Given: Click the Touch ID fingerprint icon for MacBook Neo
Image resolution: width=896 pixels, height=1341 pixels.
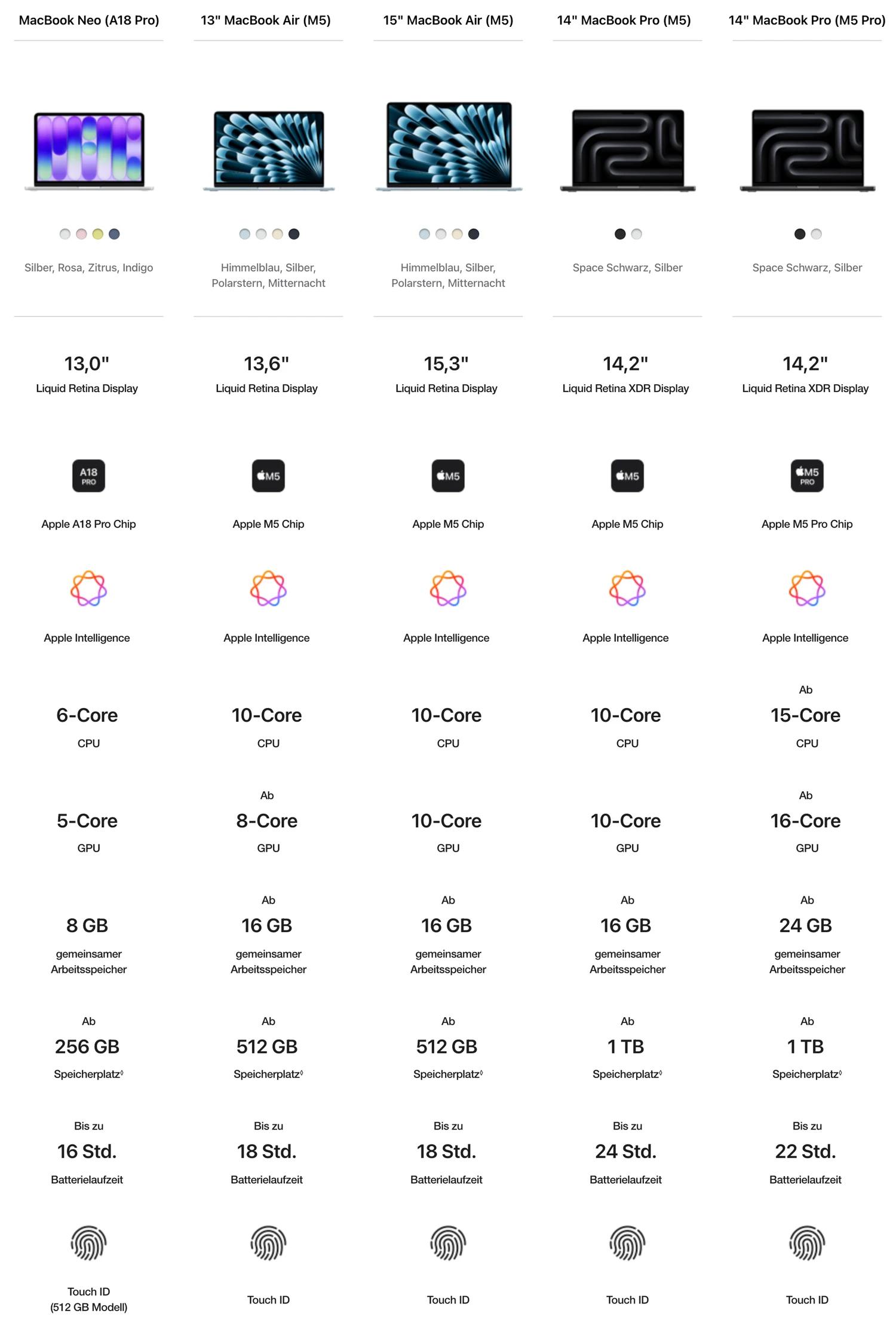Looking at the screenshot, I should pos(88,1243).
